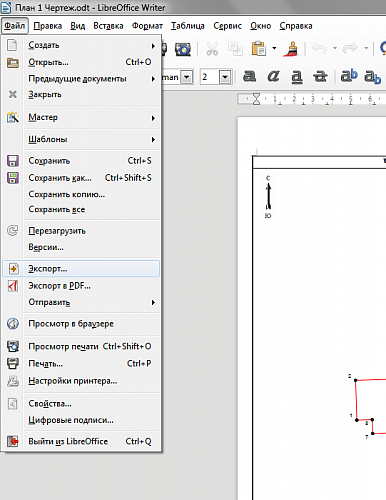Open the Правка menu
386x500 pixels.
pyautogui.click(x=48, y=26)
